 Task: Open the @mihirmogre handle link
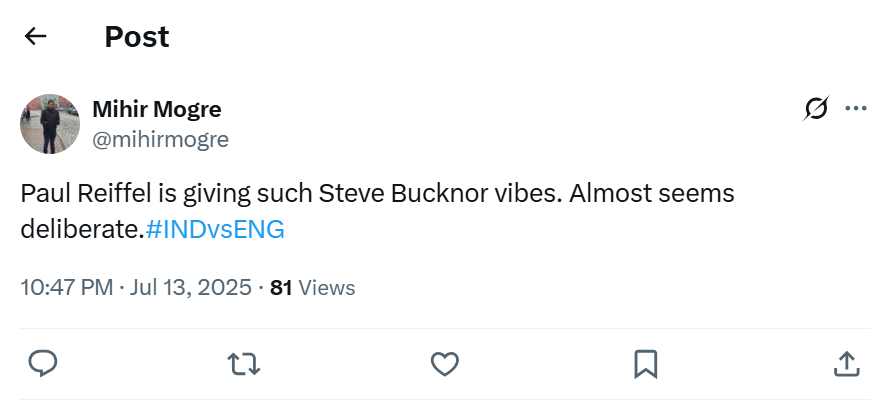click(x=160, y=140)
